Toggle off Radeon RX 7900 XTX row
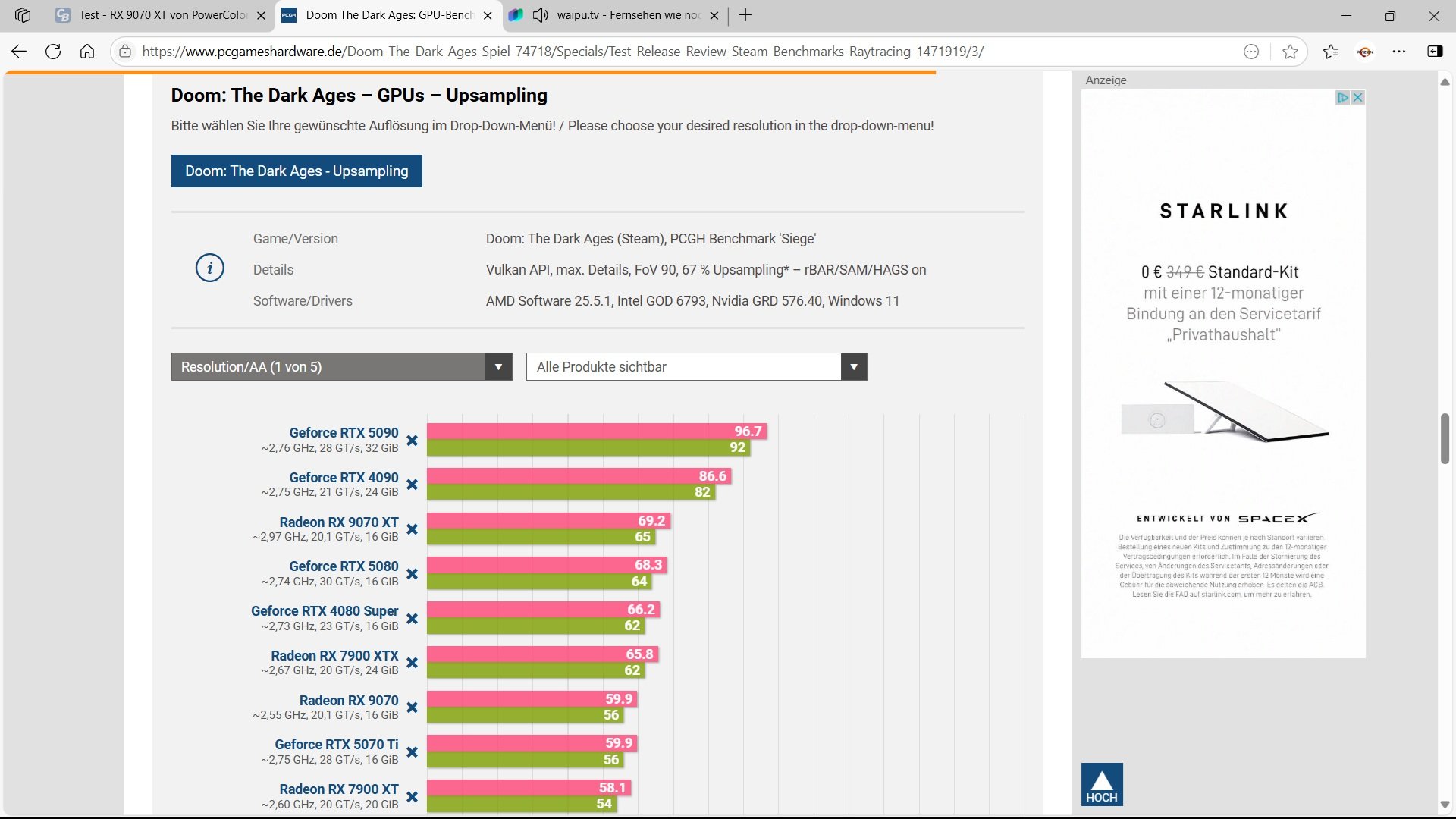 click(x=412, y=663)
